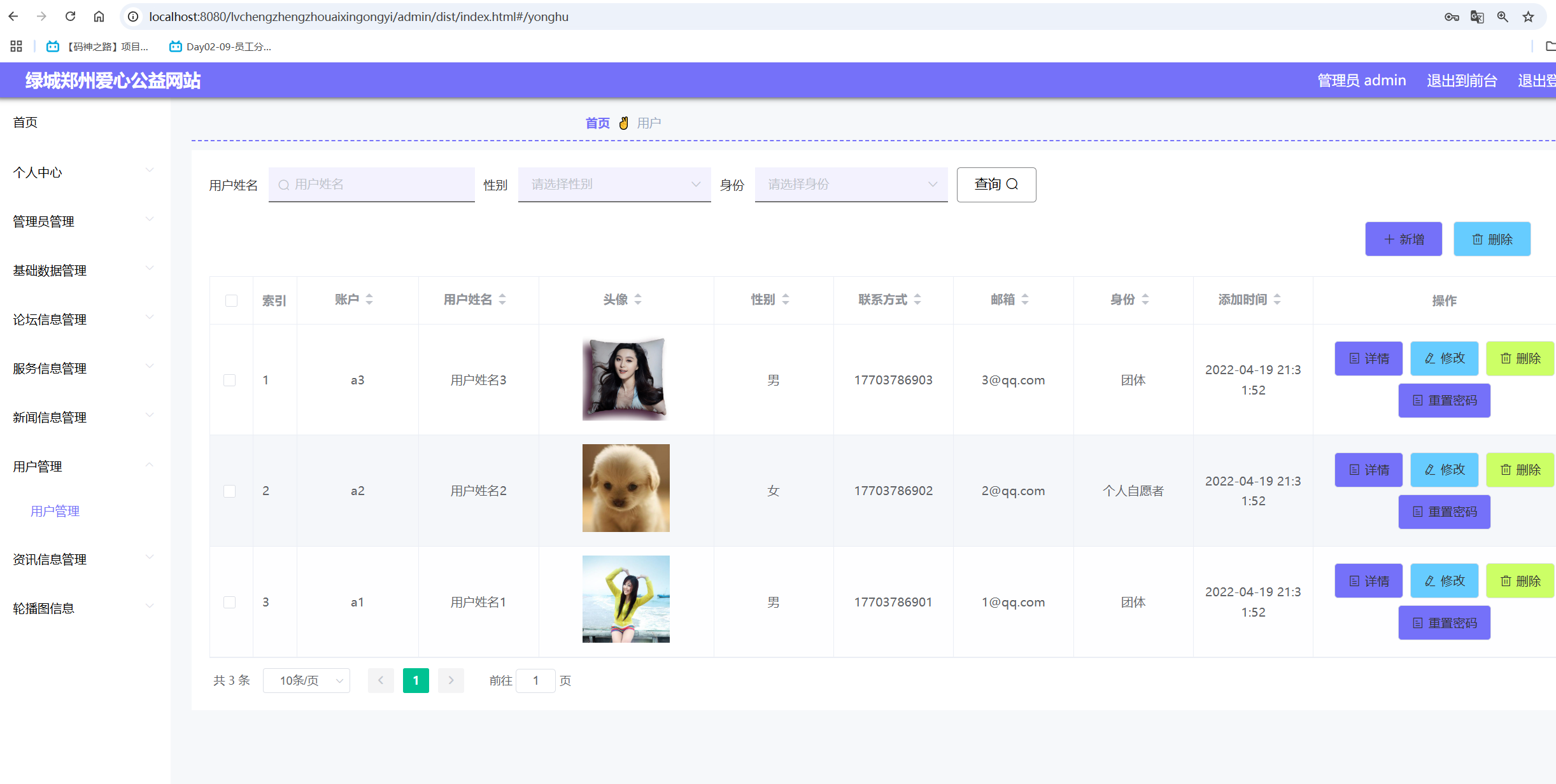The height and width of the screenshot is (784, 1556).
Task: Open the 10条/页 page size dropdown
Action: [306, 680]
